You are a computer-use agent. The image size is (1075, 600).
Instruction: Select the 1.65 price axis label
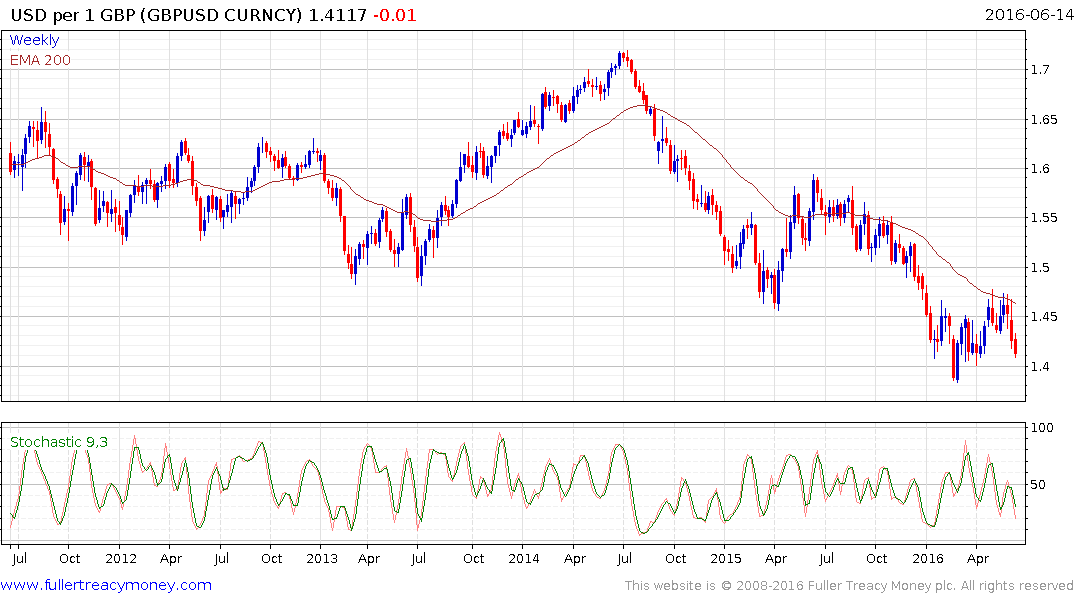1044,119
